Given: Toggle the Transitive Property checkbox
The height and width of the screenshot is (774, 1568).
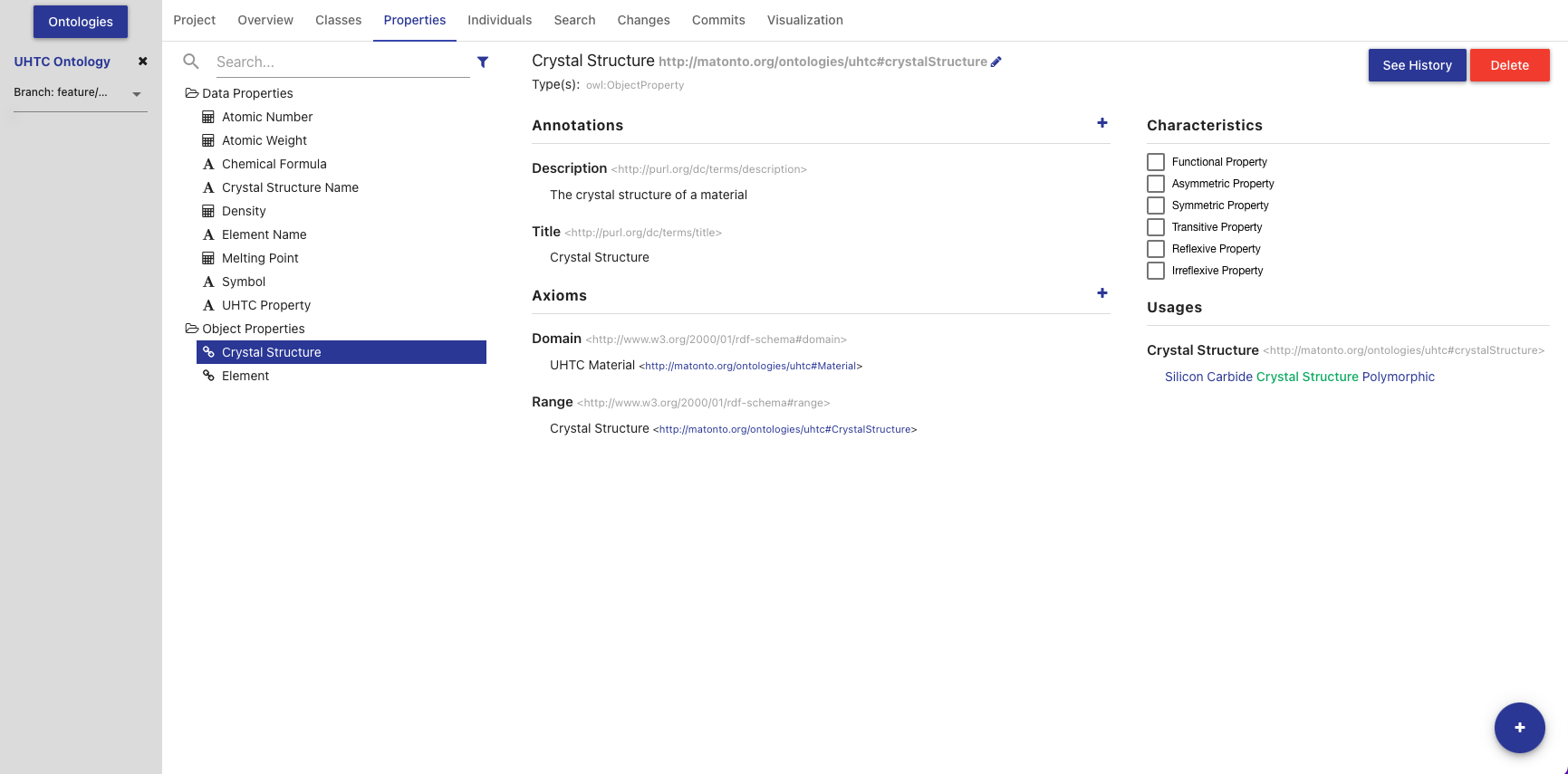Looking at the screenshot, I should (1156, 227).
